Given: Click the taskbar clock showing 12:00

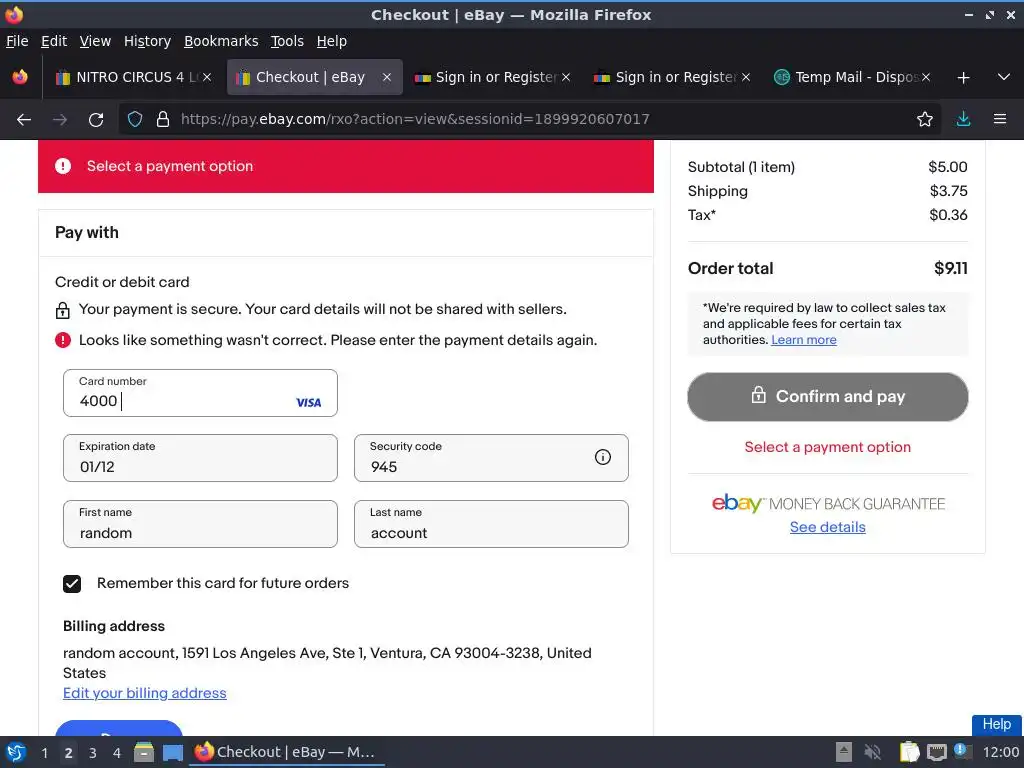Looking at the screenshot, I should pos(1000,752).
